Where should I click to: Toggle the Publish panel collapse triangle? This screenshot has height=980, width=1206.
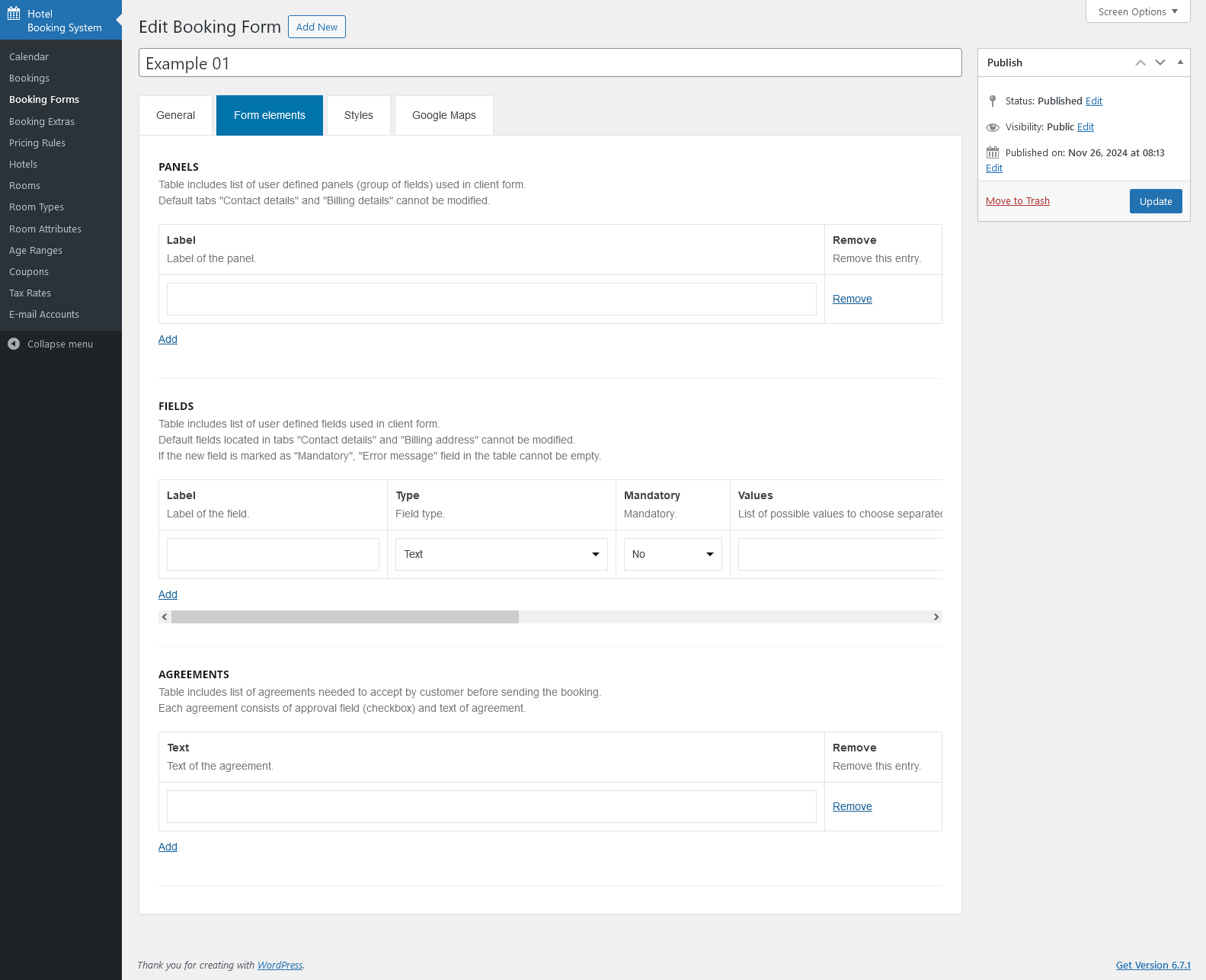click(x=1180, y=62)
